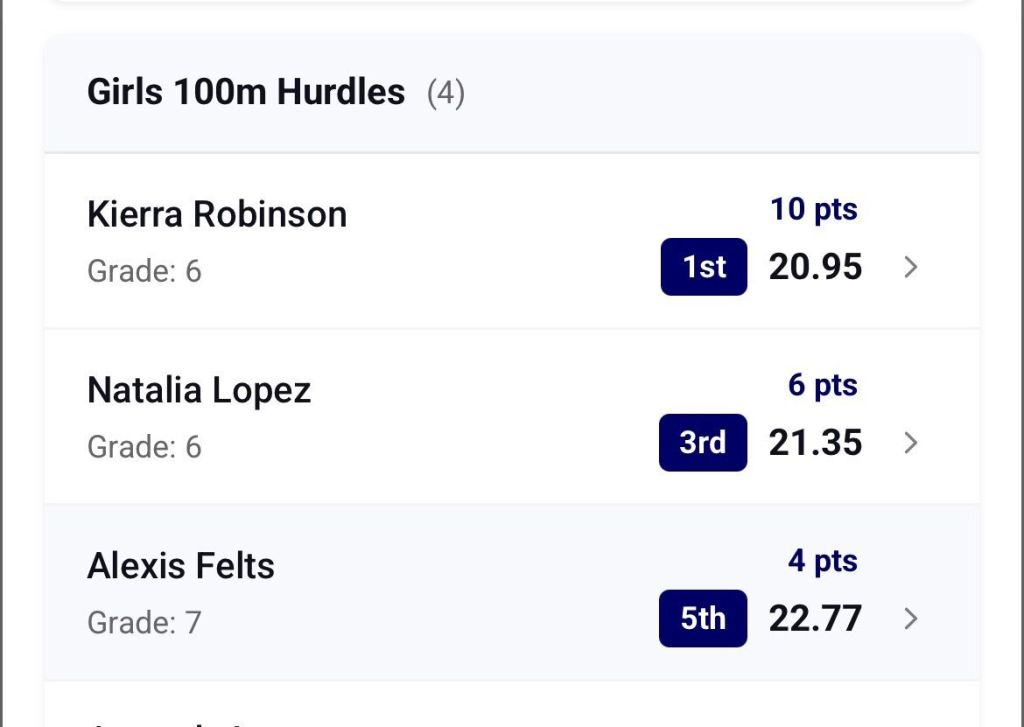The height and width of the screenshot is (727, 1024).
Task: Expand Kierra Robinson's result chevron
Action: click(x=910, y=267)
